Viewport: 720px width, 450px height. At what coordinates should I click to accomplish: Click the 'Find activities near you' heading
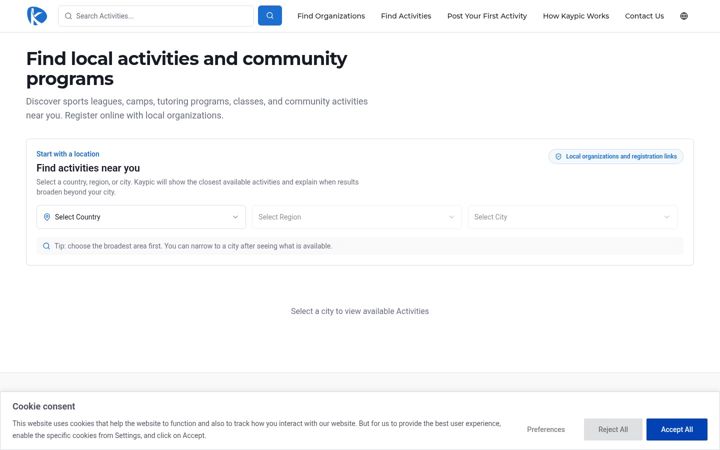click(88, 168)
